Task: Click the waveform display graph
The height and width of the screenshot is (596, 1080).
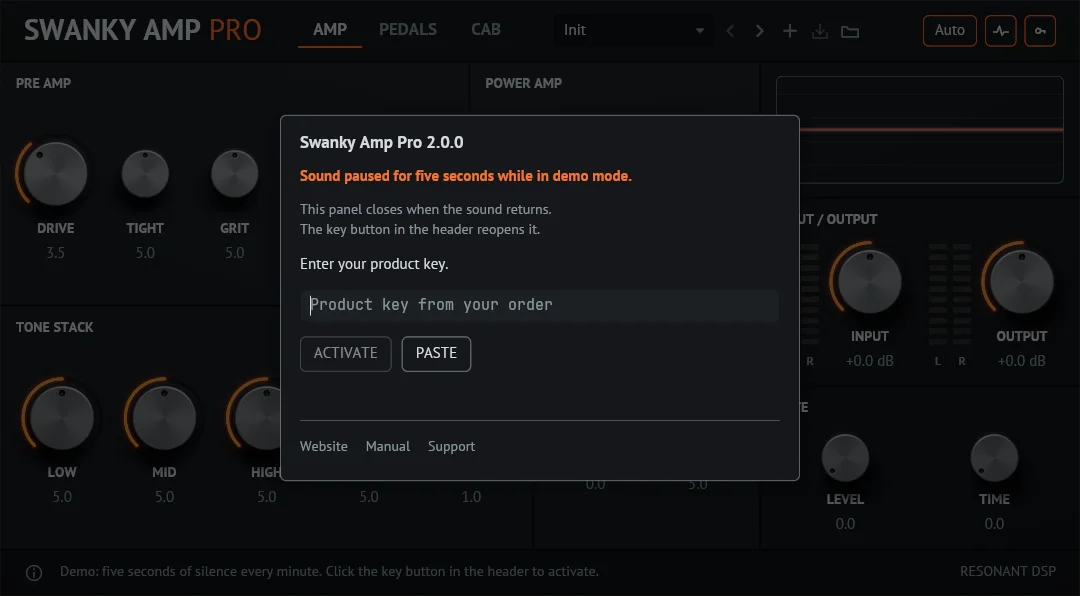Action: click(920, 130)
